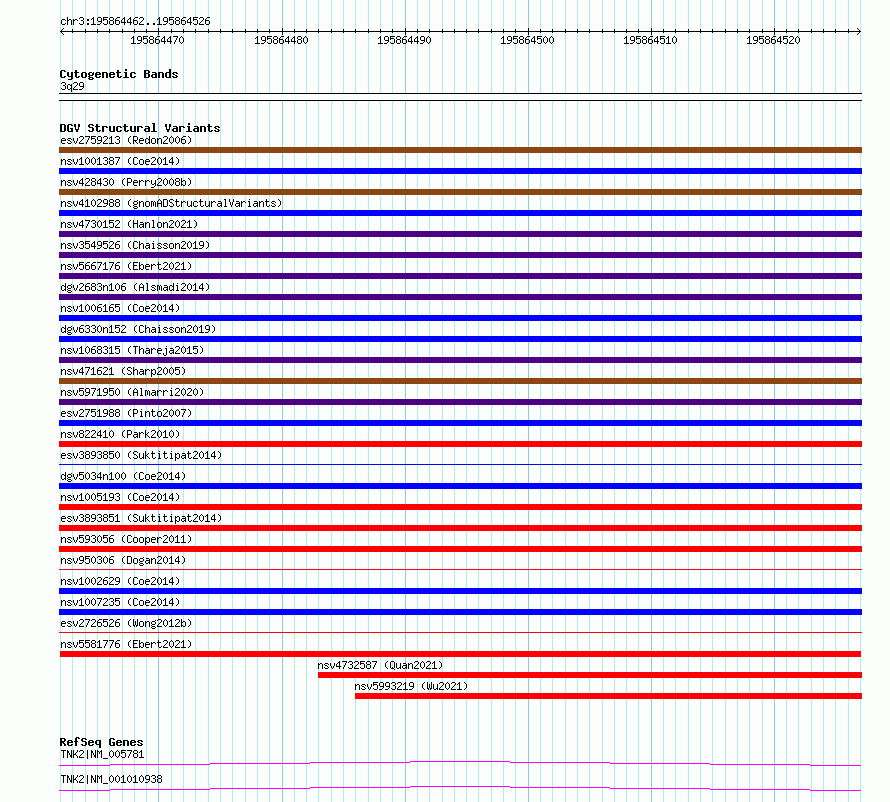Click the thin blue line under esv3893850
Image resolution: width=890 pixels, height=802 pixels.
pyautogui.click(x=460, y=464)
